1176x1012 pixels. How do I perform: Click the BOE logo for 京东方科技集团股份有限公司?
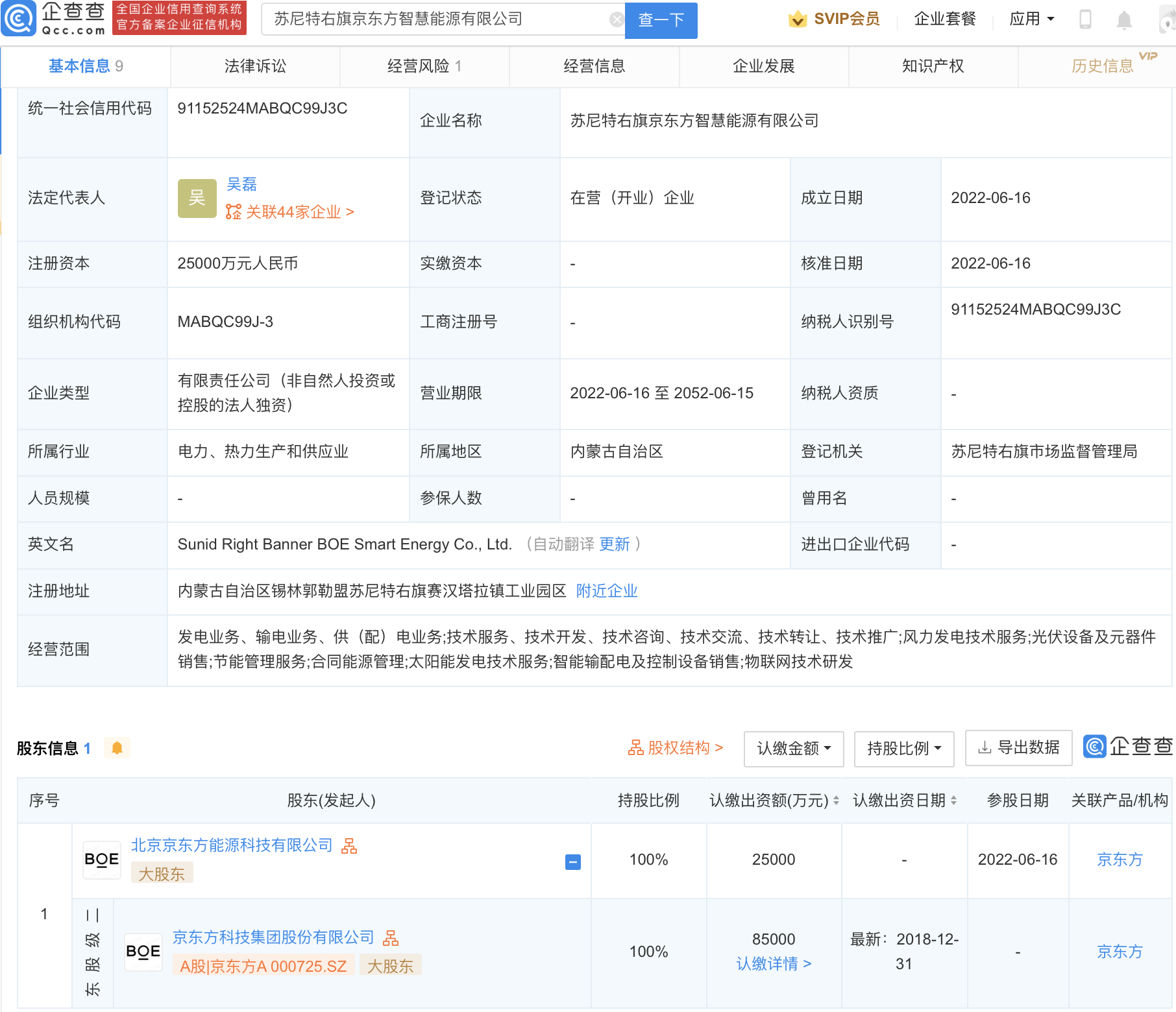(143, 952)
